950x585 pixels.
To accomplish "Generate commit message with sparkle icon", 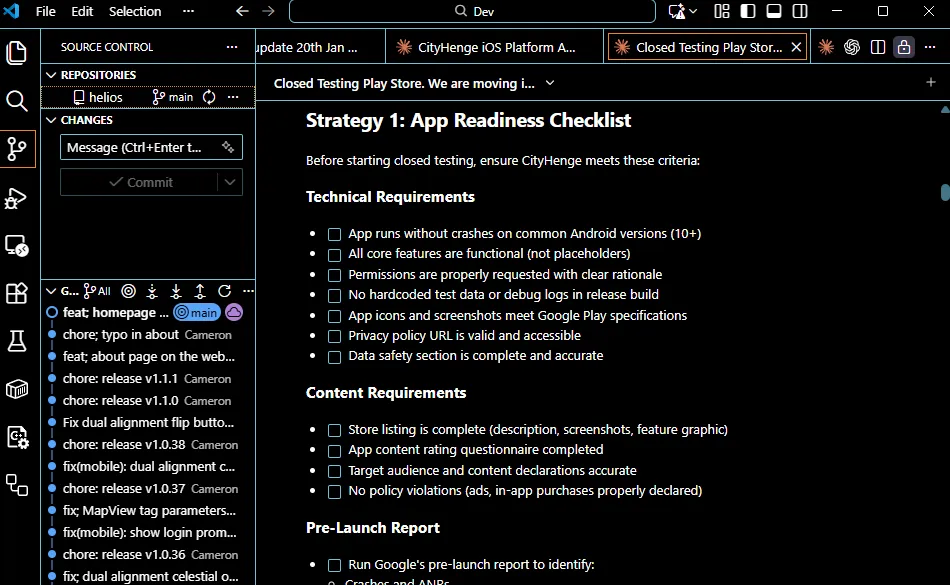I will (x=228, y=147).
